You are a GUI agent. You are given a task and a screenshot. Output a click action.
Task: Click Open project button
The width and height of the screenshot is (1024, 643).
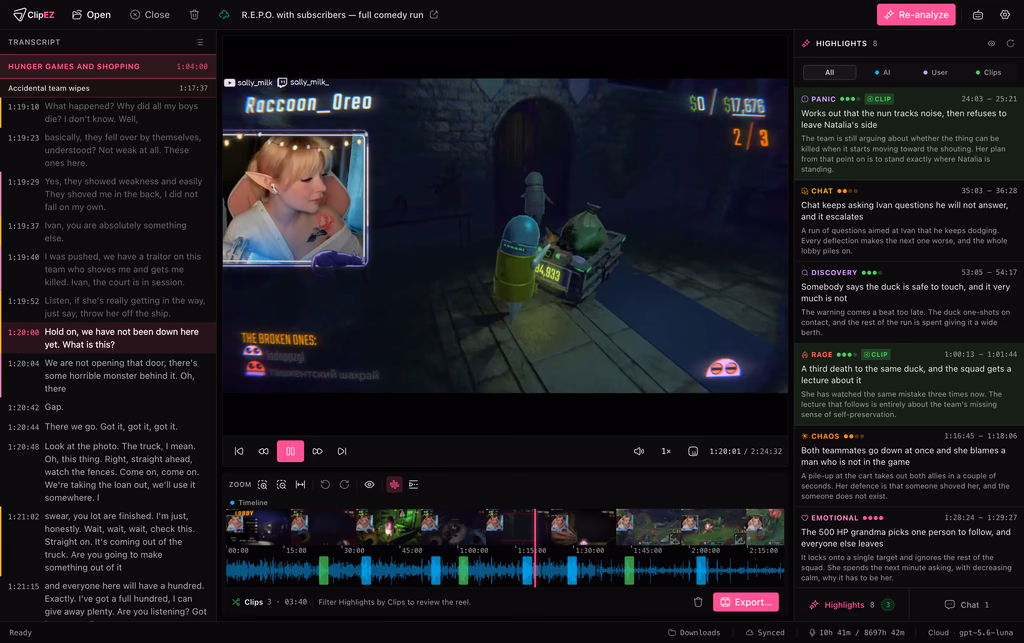click(91, 14)
